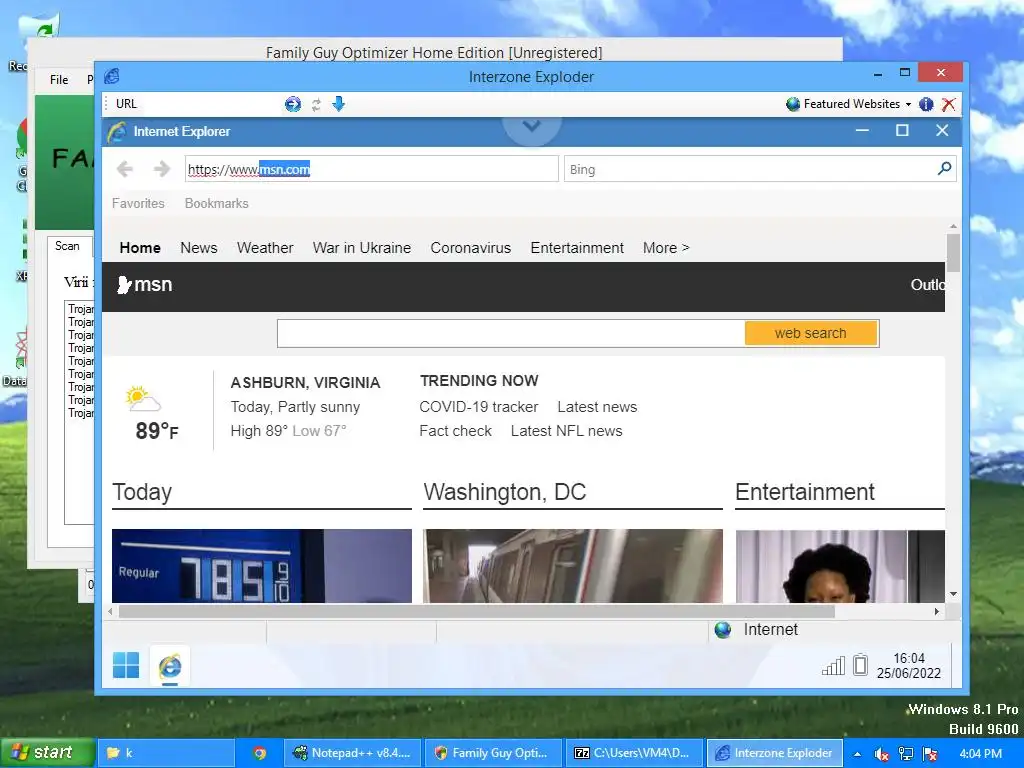Select the Home tab on MSN

click(140, 248)
